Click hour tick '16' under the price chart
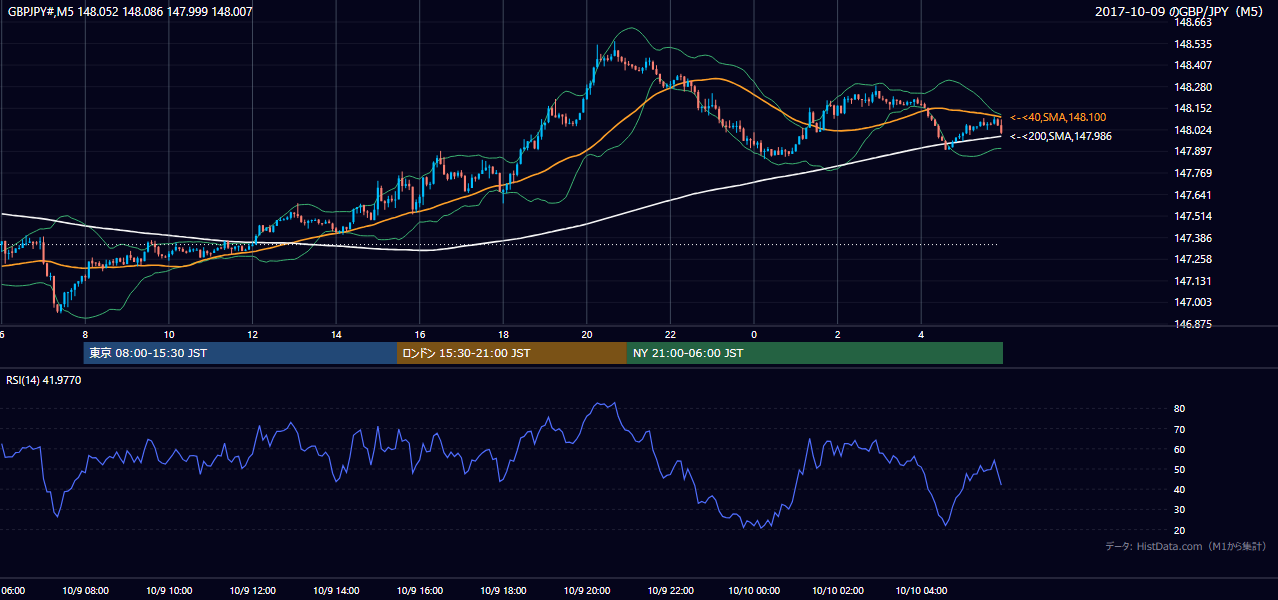Image resolution: width=1278 pixels, height=600 pixels. point(421,334)
